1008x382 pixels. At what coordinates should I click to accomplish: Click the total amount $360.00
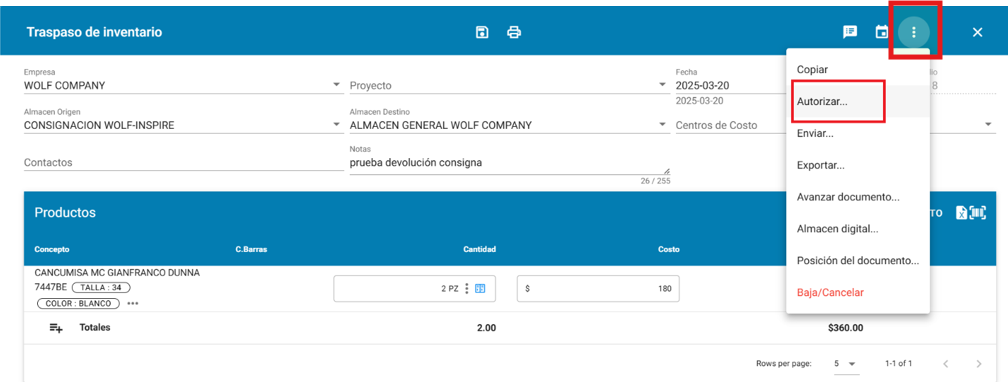click(845, 328)
